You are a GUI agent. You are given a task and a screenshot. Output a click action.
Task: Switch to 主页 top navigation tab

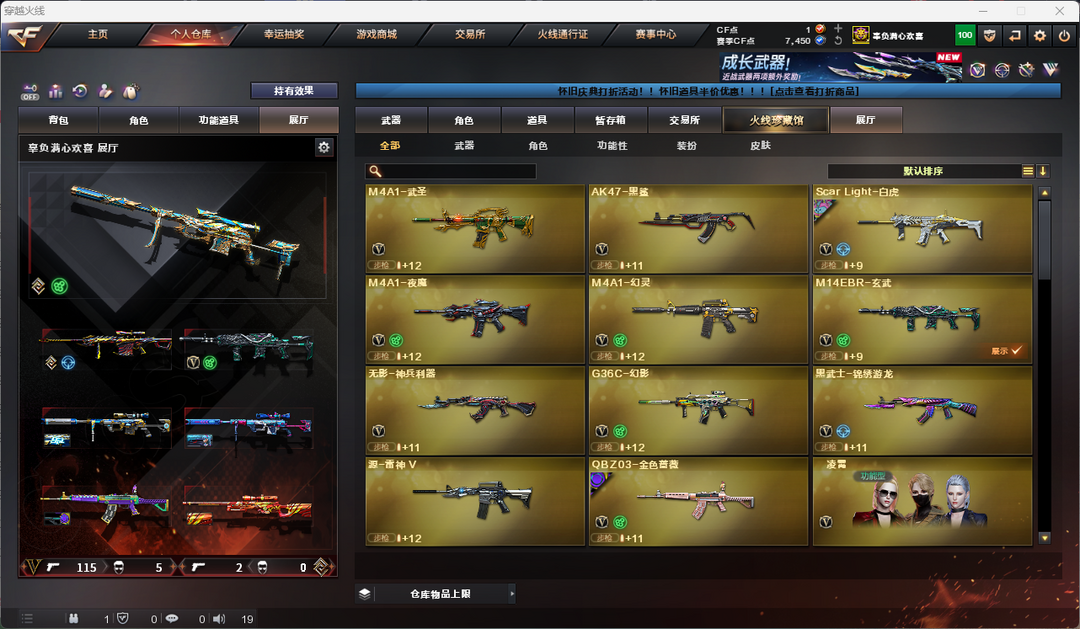point(98,34)
